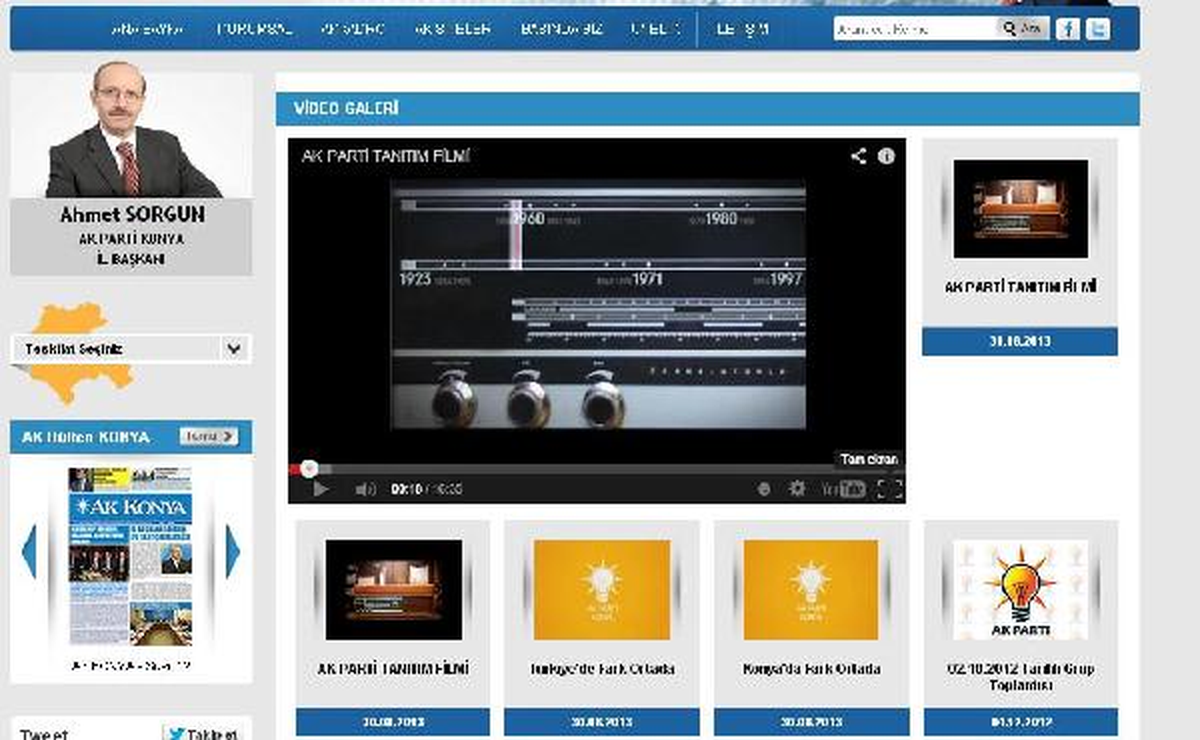Open the Konya'da Fark Ortada thumbnail

tap(811, 590)
